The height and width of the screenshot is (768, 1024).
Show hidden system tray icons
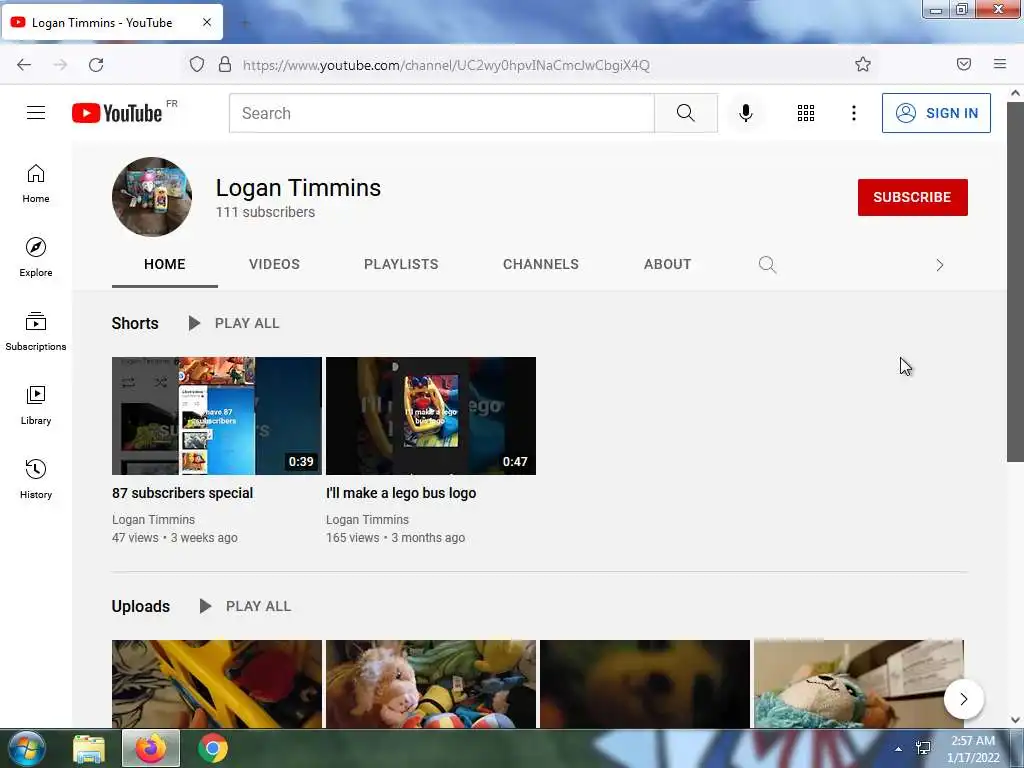pos(899,749)
